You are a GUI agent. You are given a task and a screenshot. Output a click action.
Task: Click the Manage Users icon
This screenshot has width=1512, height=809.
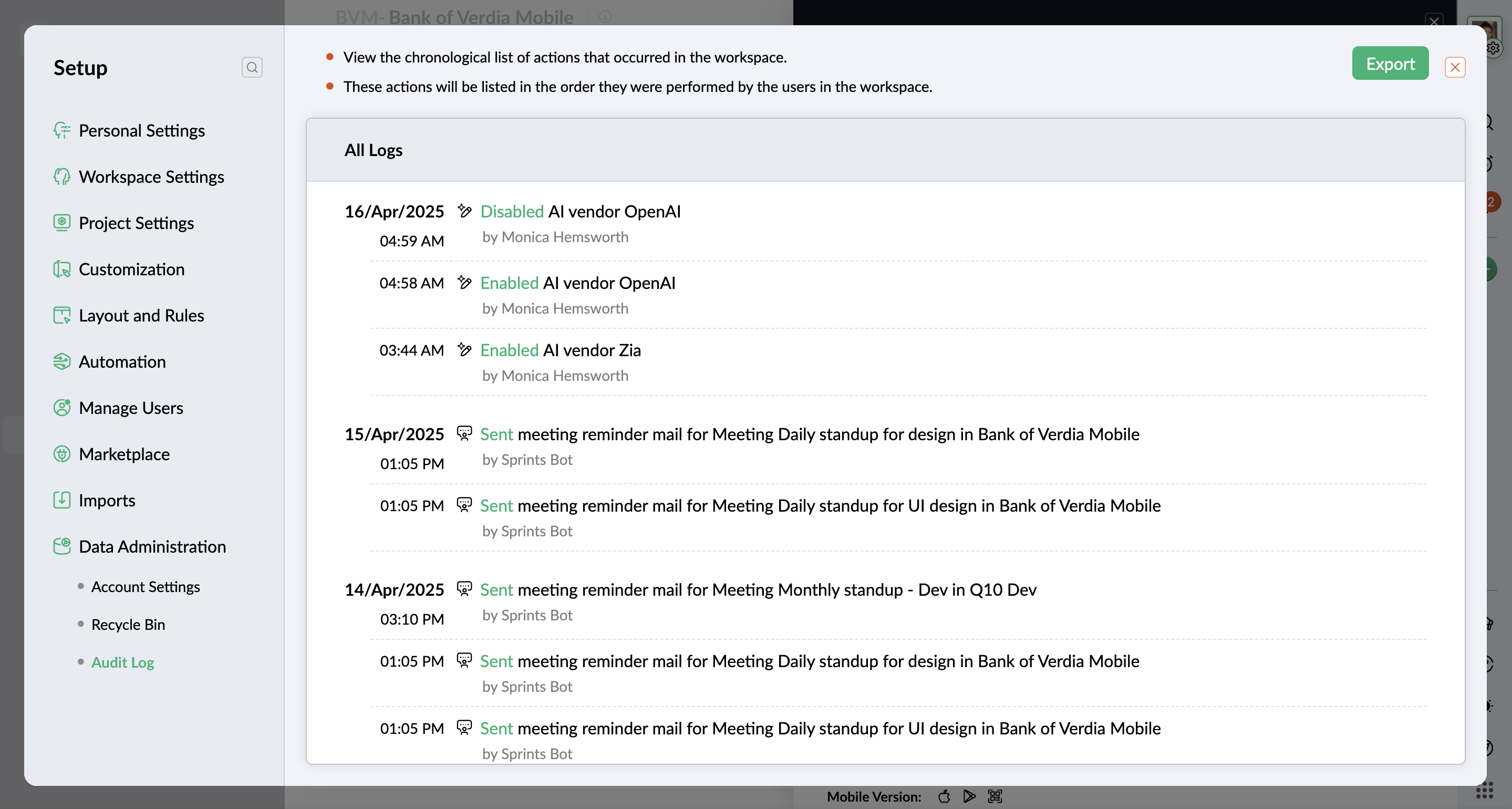point(61,408)
